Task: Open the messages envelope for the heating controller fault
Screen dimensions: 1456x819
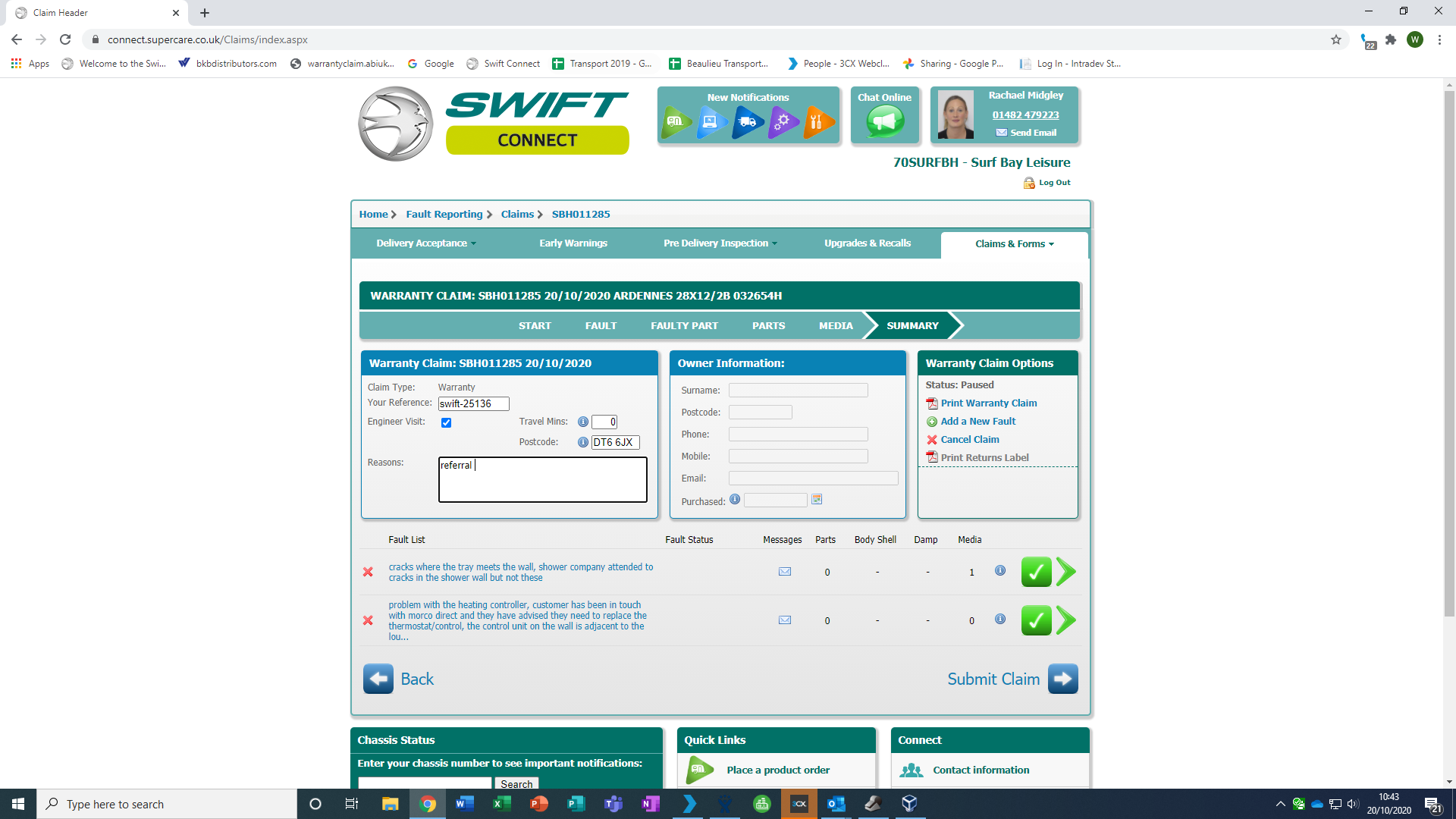Action: click(785, 620)
